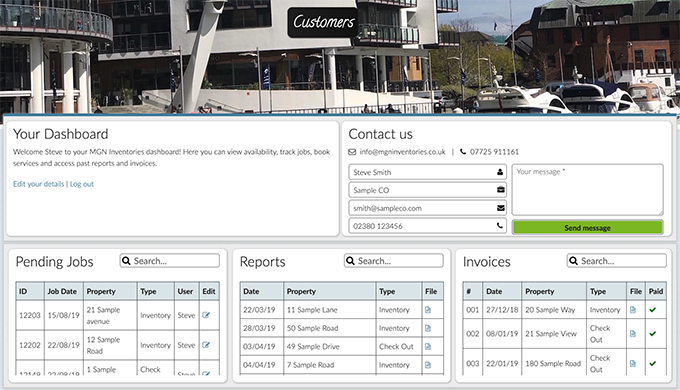Click the Sample CO company field
Image resolution: width=680 pixels, height=390 pixels.
pyautogui.click(x=427, y=190)
